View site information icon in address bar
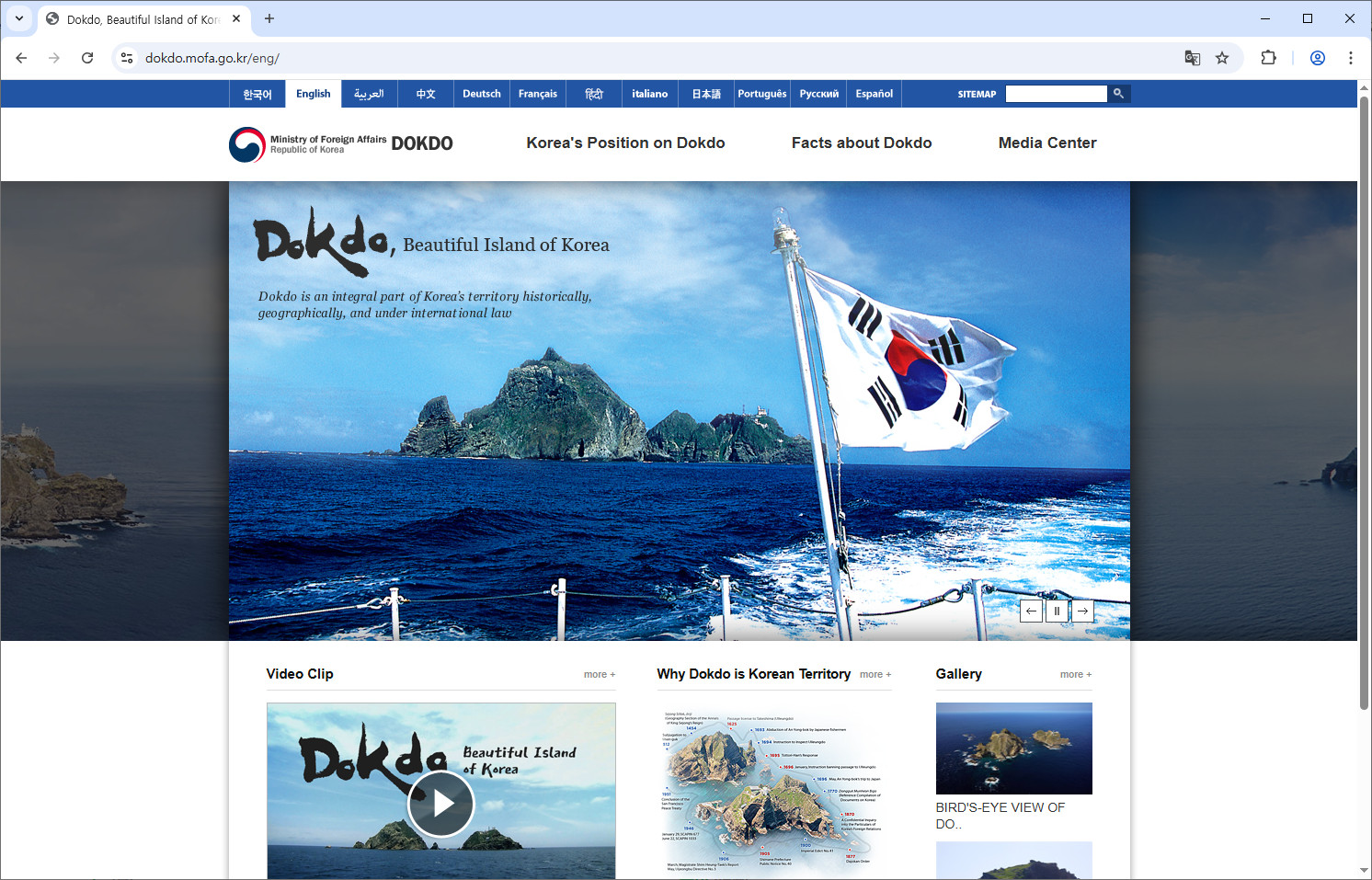The height and width of the screenshot is (880, 1372). (127, 58)
